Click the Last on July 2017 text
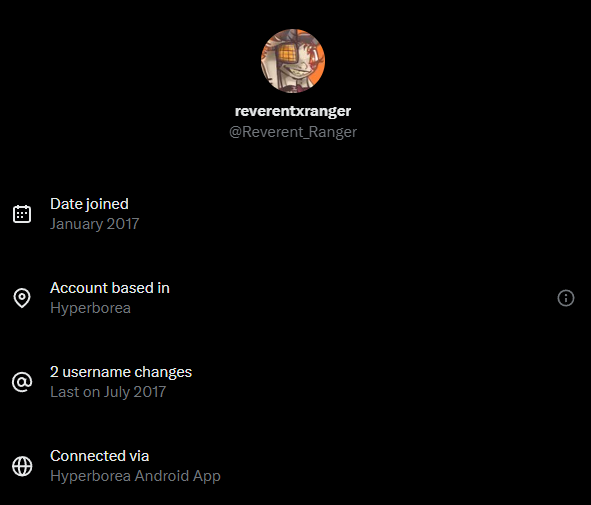Image resolution: width=591 pixels, height=505 pixels. tap(108, 392)
